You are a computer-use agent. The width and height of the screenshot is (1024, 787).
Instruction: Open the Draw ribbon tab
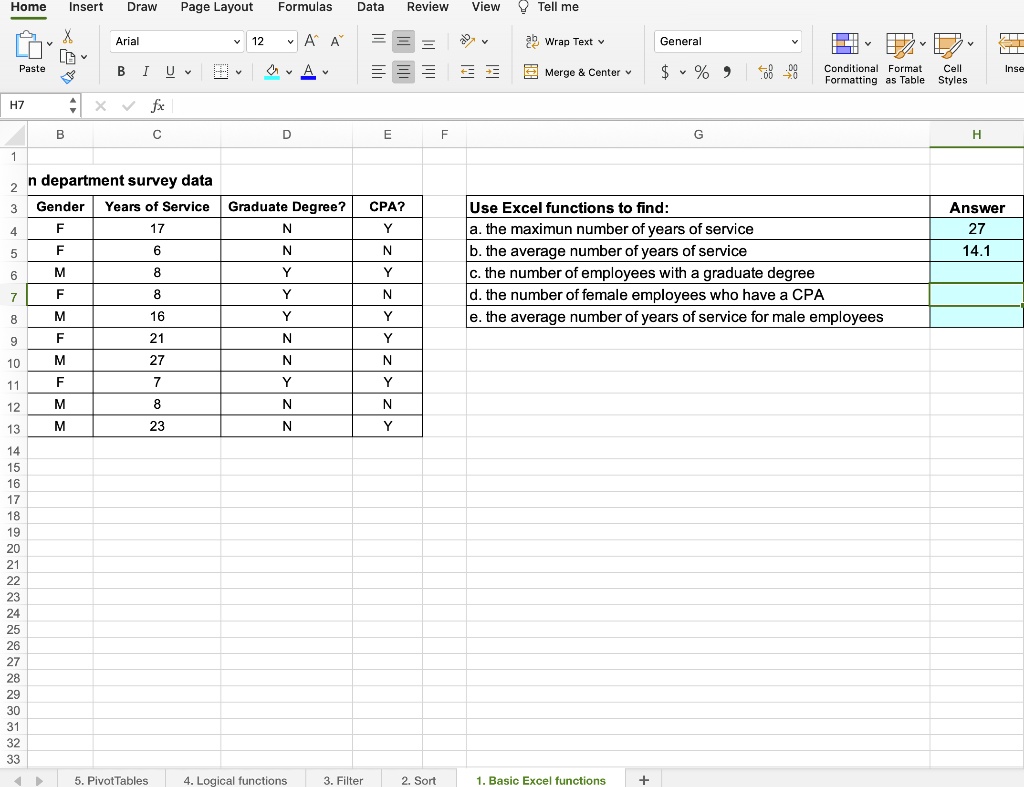(142, 7)
